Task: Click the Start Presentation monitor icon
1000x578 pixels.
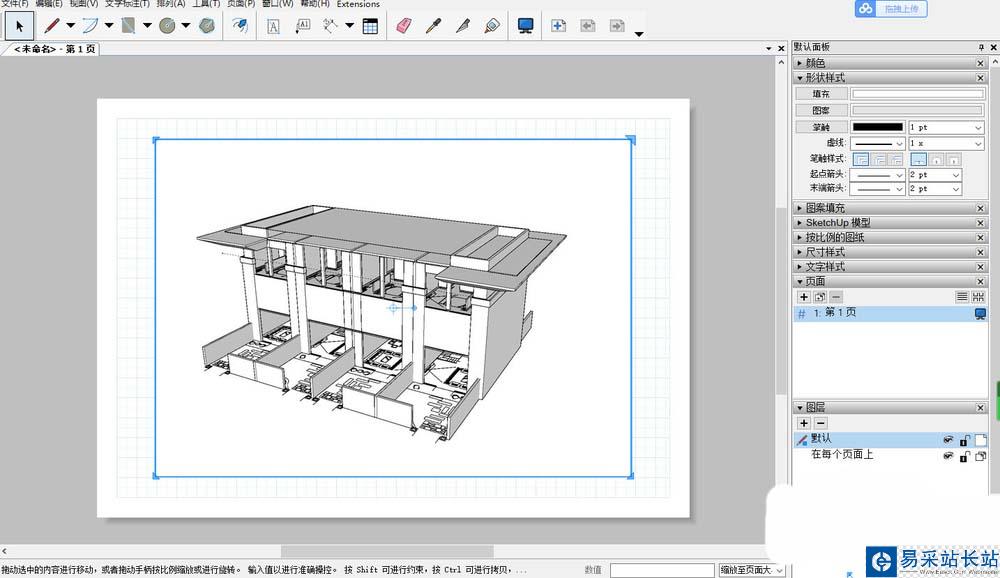Action: tap(526, 26)
